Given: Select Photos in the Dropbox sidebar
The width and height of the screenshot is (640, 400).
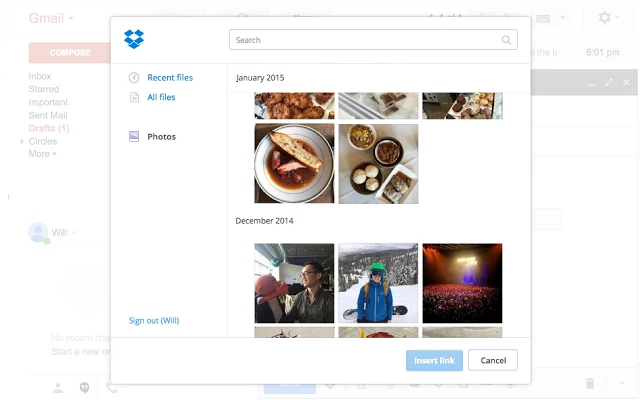Looking at the screenshot, I should (x=161, y=137).
